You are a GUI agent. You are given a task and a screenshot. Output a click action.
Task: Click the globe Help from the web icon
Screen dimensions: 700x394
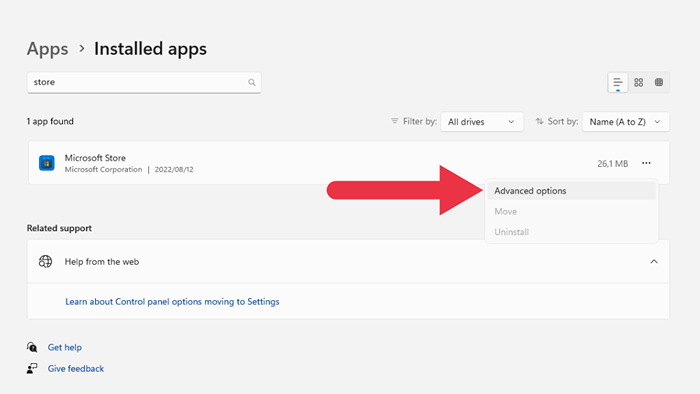pos(45,261)
